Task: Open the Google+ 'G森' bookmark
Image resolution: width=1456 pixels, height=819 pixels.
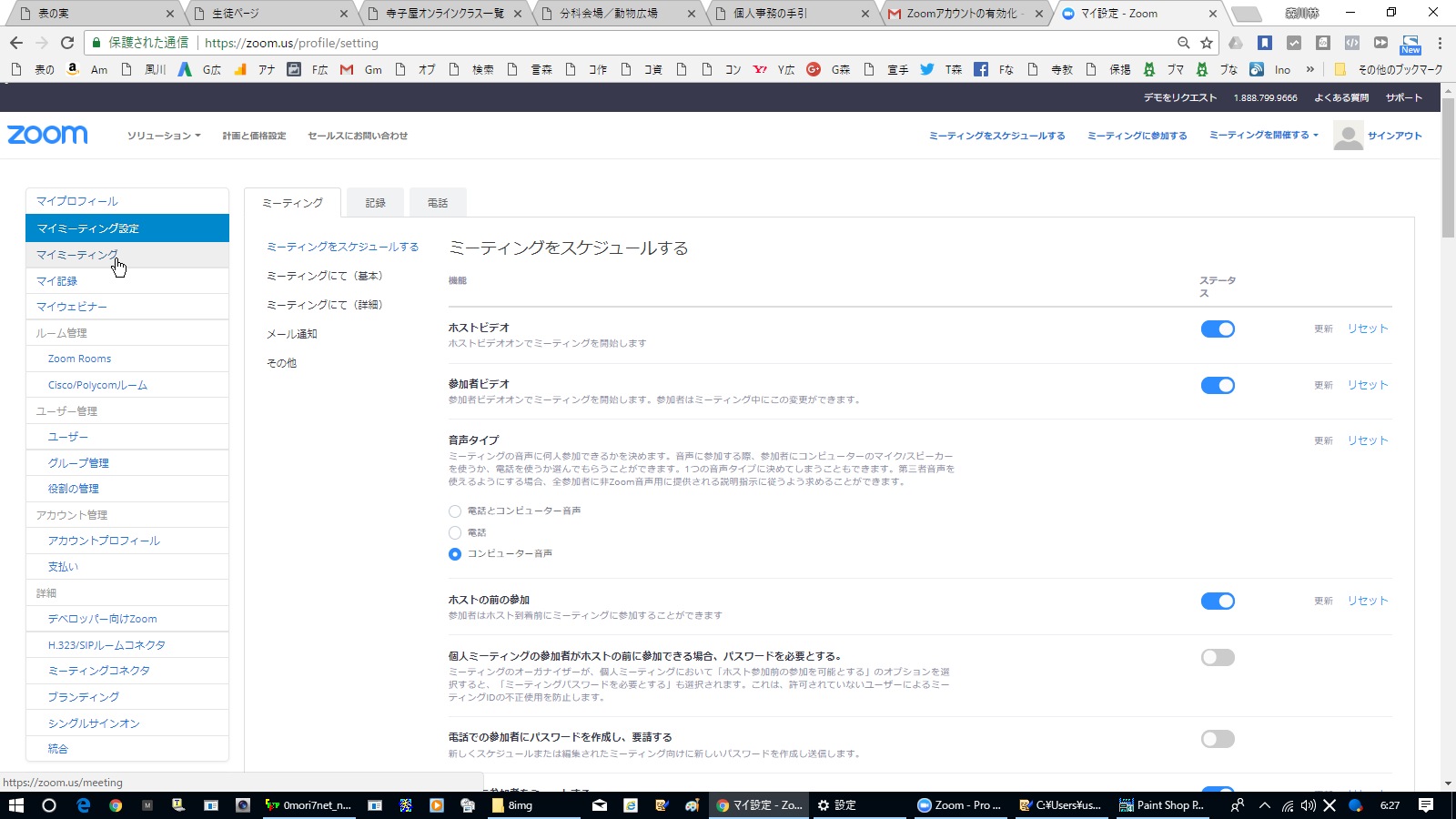Action: [x=828, y=69]
